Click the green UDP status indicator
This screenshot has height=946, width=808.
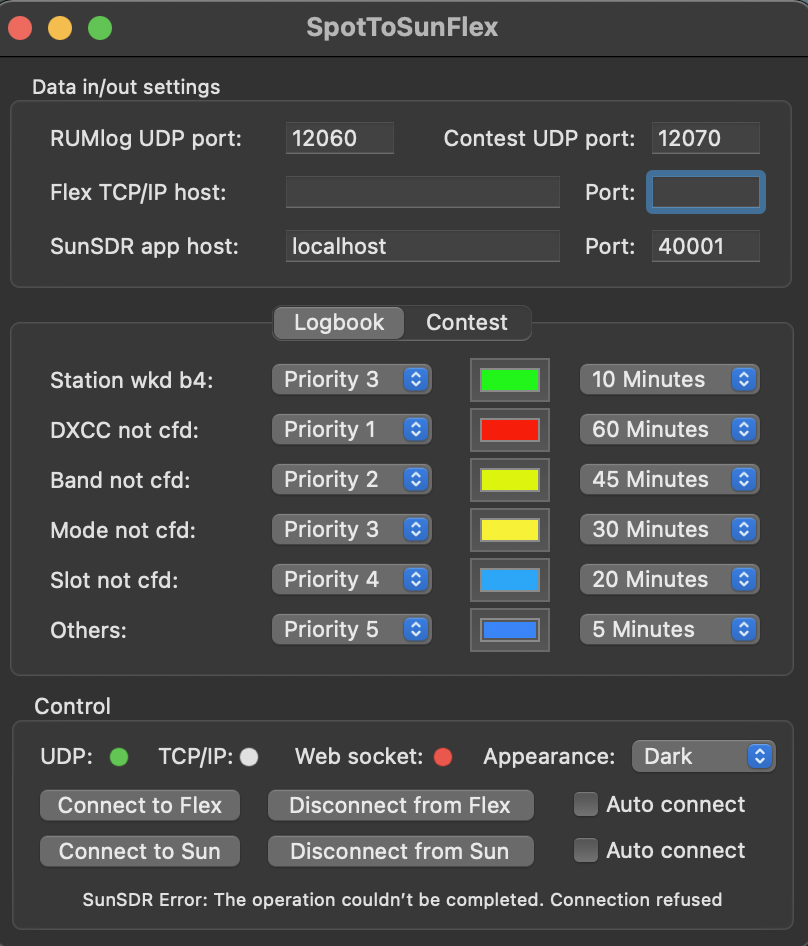coord(119,757)
